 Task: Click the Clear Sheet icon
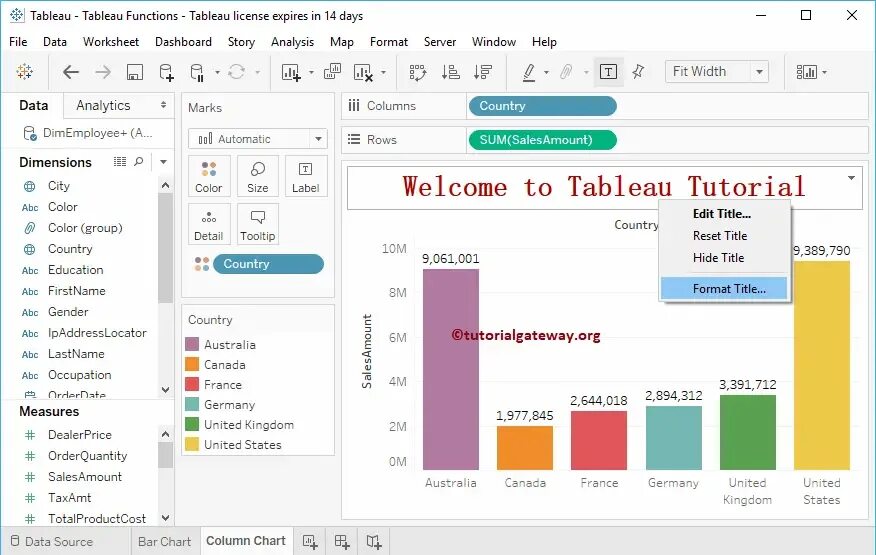coord(363,72)
